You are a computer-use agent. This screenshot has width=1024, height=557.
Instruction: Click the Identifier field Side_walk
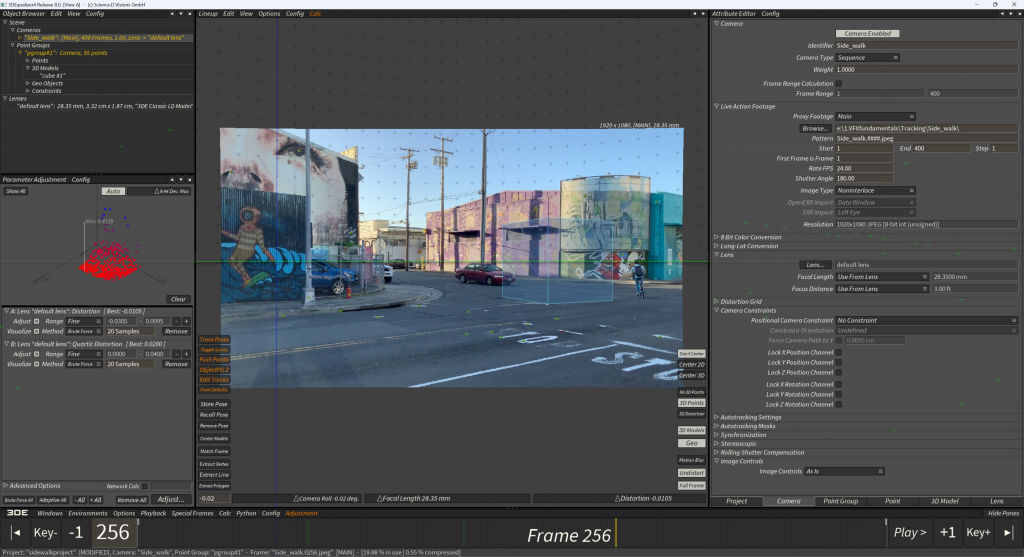click(x=926, y=46)
